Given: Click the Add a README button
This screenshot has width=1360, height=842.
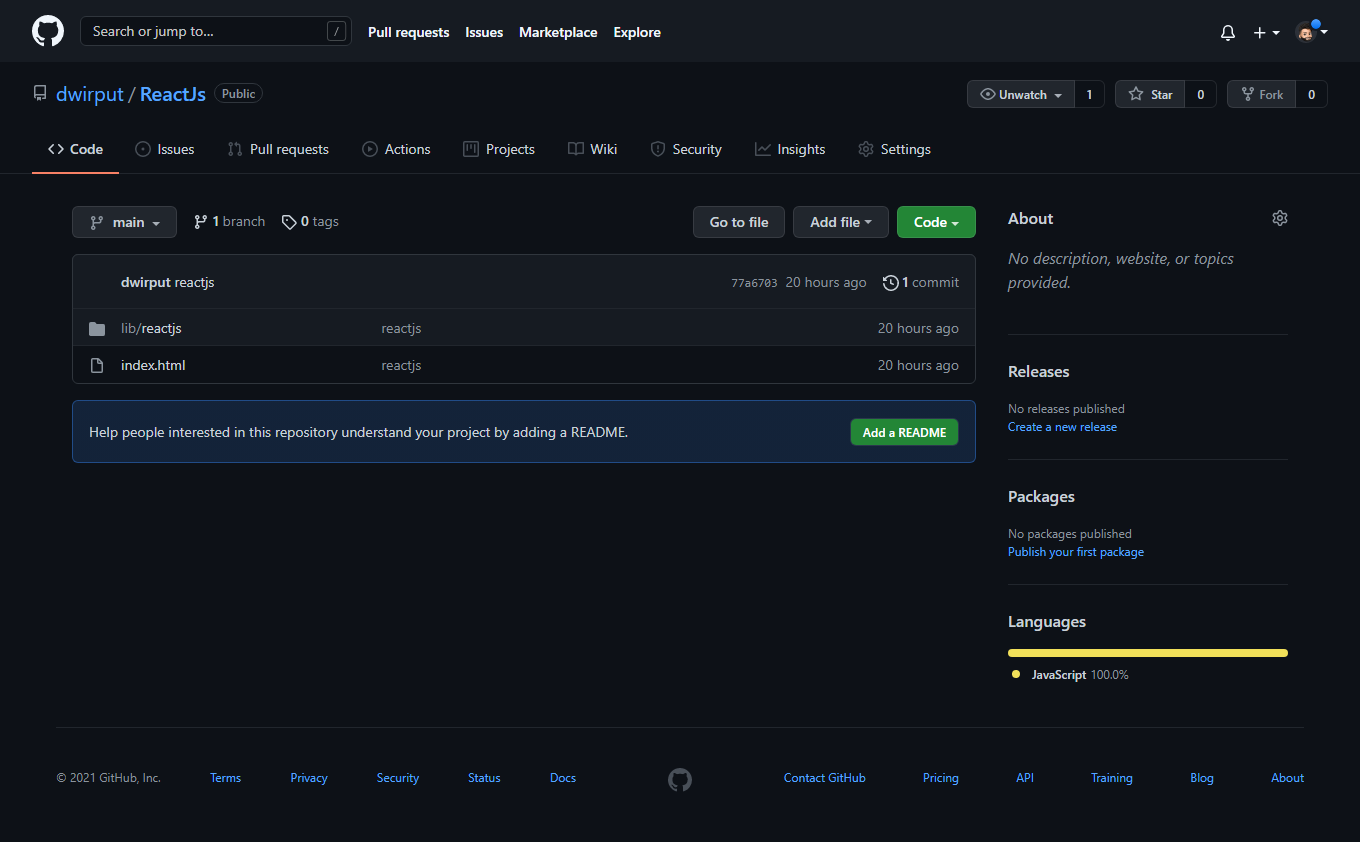Looking at the screenshot, I should pyautogui.click(x=905, y=432).
